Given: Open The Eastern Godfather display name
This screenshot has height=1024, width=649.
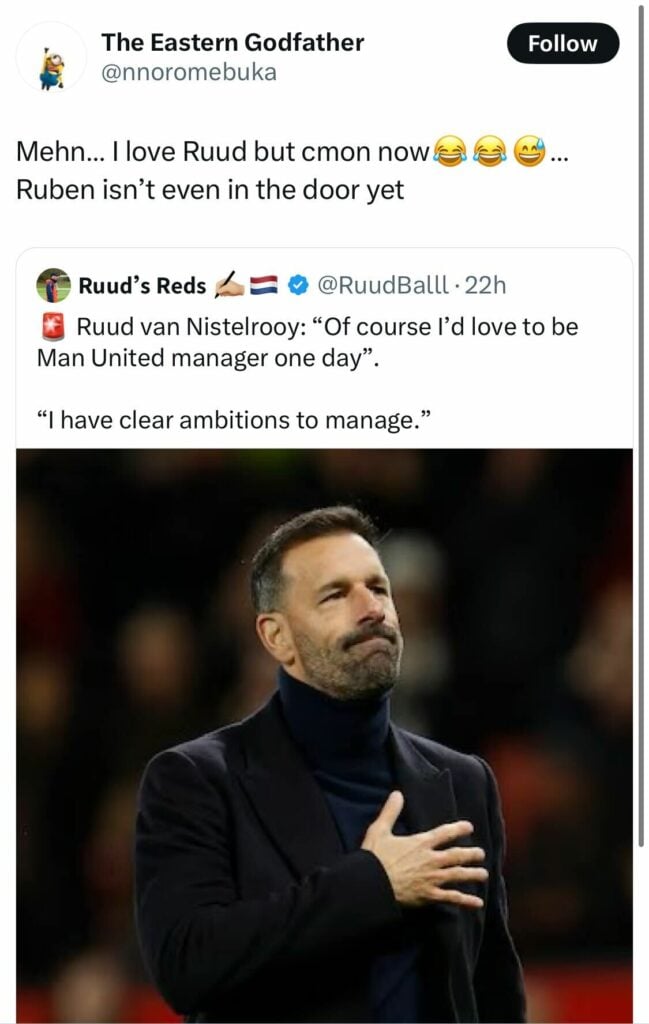Looking at the screenshot, I should pos(232,42).
